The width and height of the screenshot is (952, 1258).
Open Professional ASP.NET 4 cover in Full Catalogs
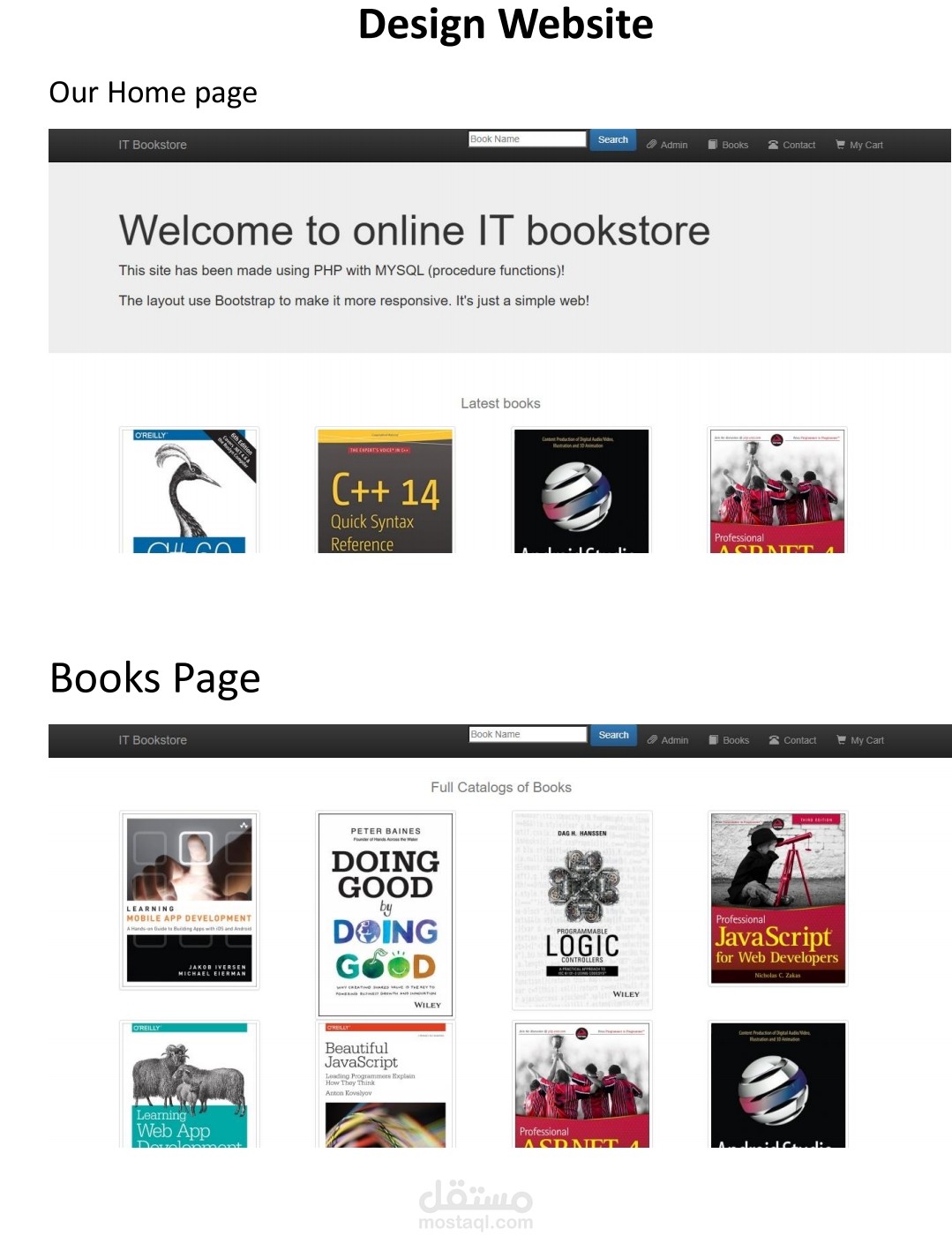pyautogui.click(x=582, y=1084)
